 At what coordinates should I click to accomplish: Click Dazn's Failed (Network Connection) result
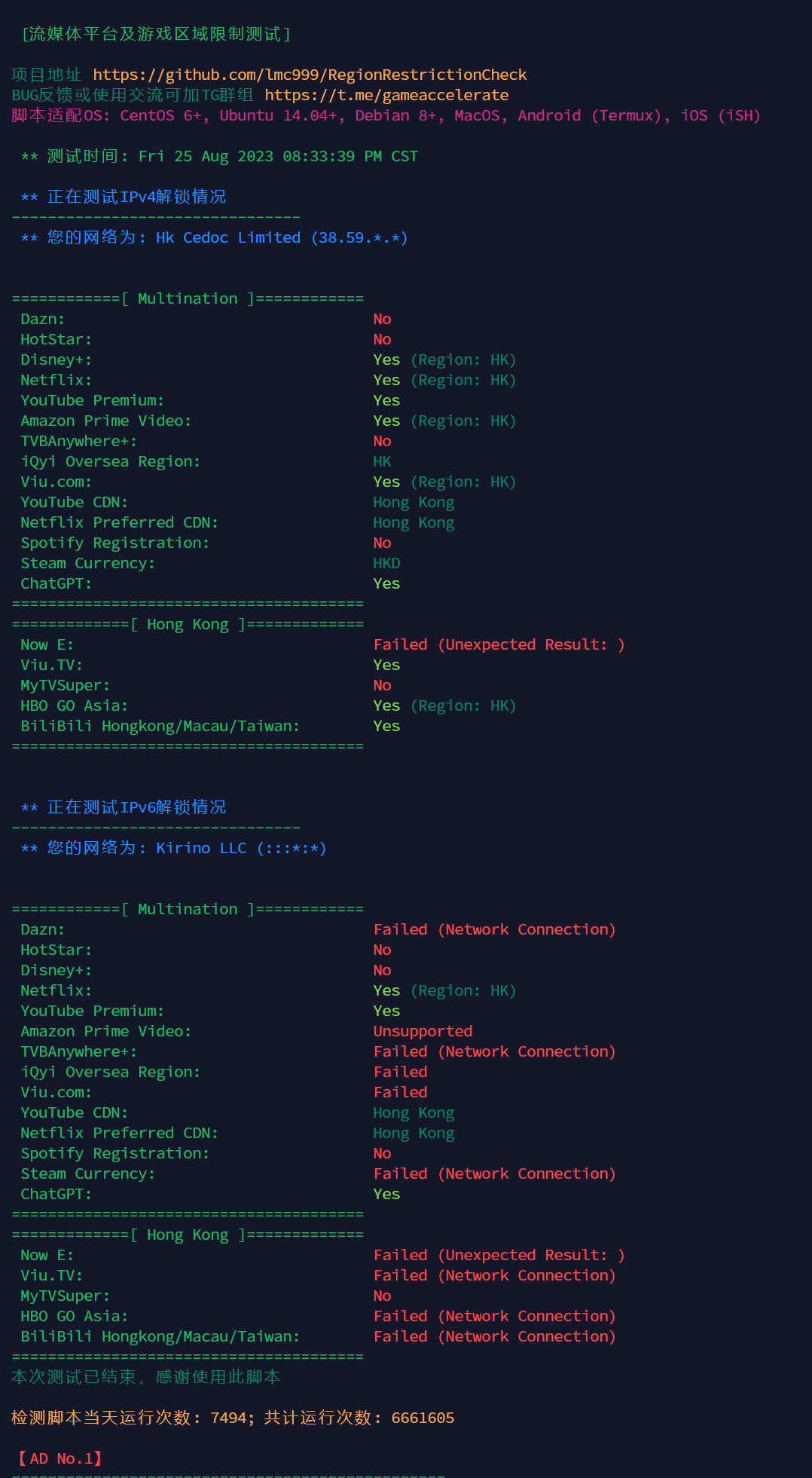[x=494, y=929]
